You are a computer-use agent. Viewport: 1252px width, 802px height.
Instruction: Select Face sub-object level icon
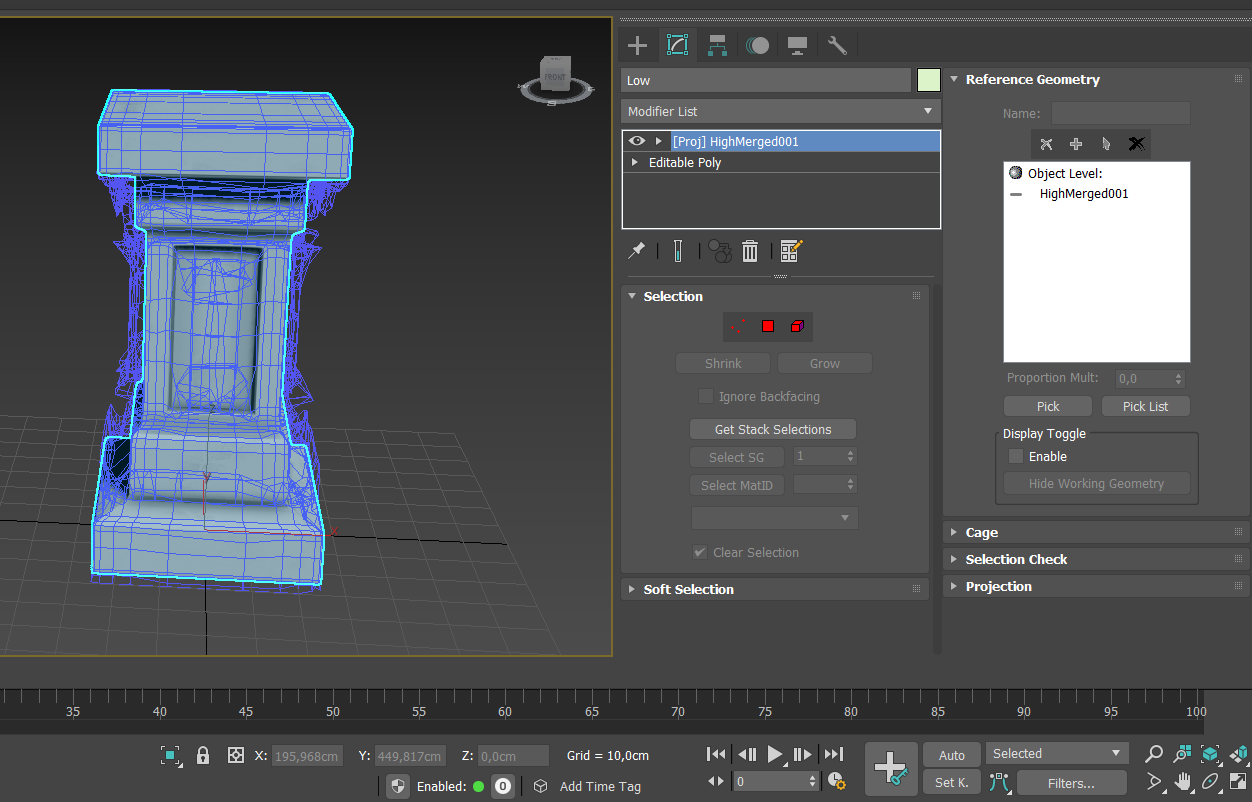[768, 326]
